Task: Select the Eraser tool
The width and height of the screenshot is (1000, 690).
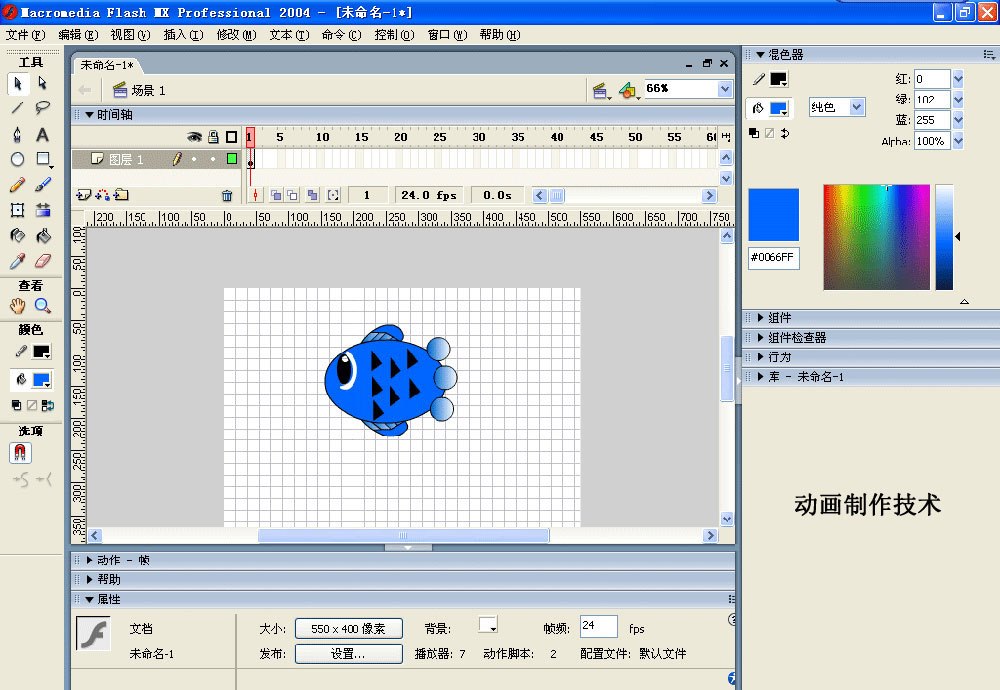Action: pyautogui.click(x=43, y=261)
